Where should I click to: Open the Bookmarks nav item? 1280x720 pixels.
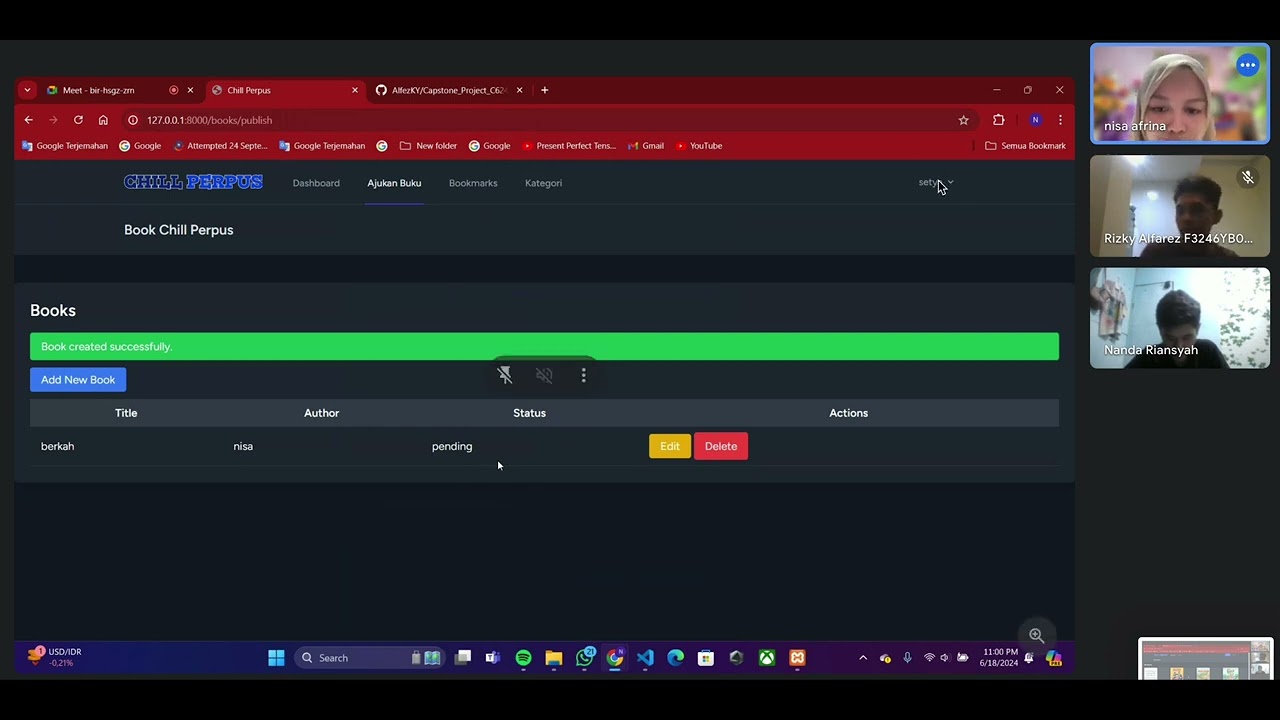[x=473, y=183]
